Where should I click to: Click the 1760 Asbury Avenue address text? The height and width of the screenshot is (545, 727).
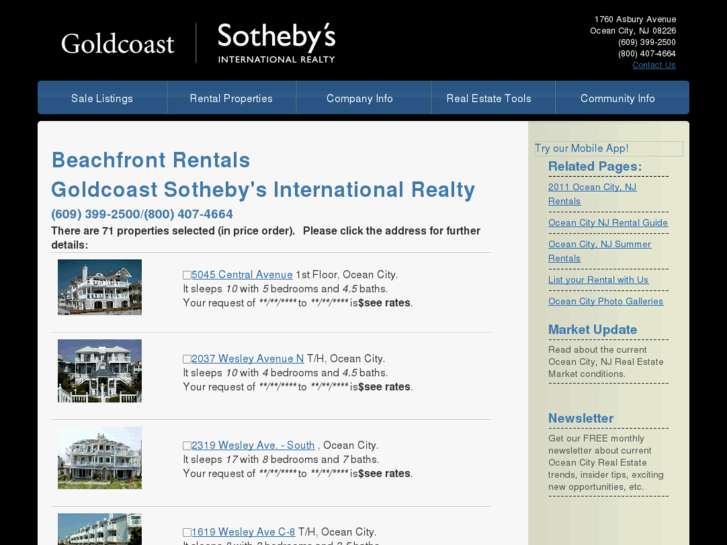tap(635, 19)
